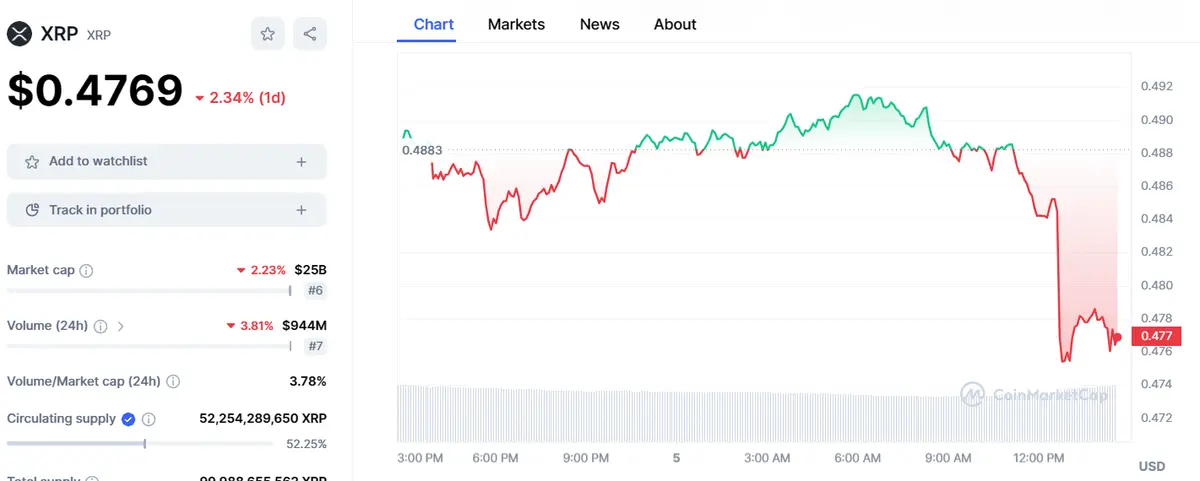The height and width of the screenshot is (481, 1200).
Task: Click the Volume/Market cap info icon
Action: click(x=173, y=382)
